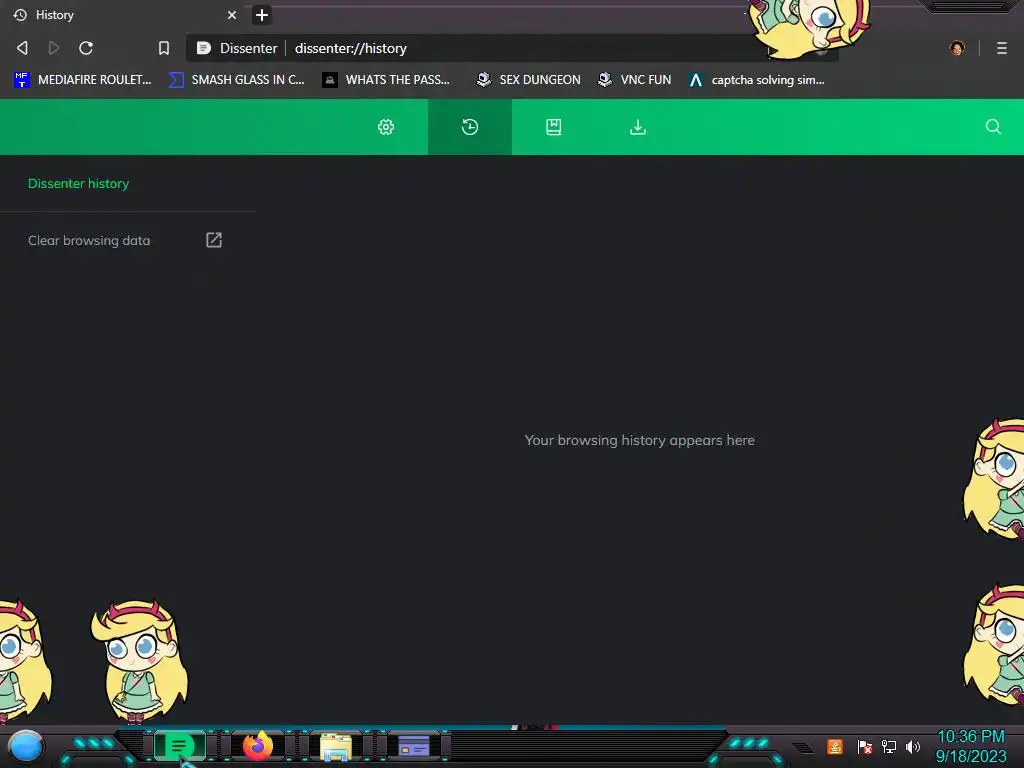Screen dimensions: 1024x768
Task: Click the external-link icon beside Clear browsing data
Action: click(214, 240)
